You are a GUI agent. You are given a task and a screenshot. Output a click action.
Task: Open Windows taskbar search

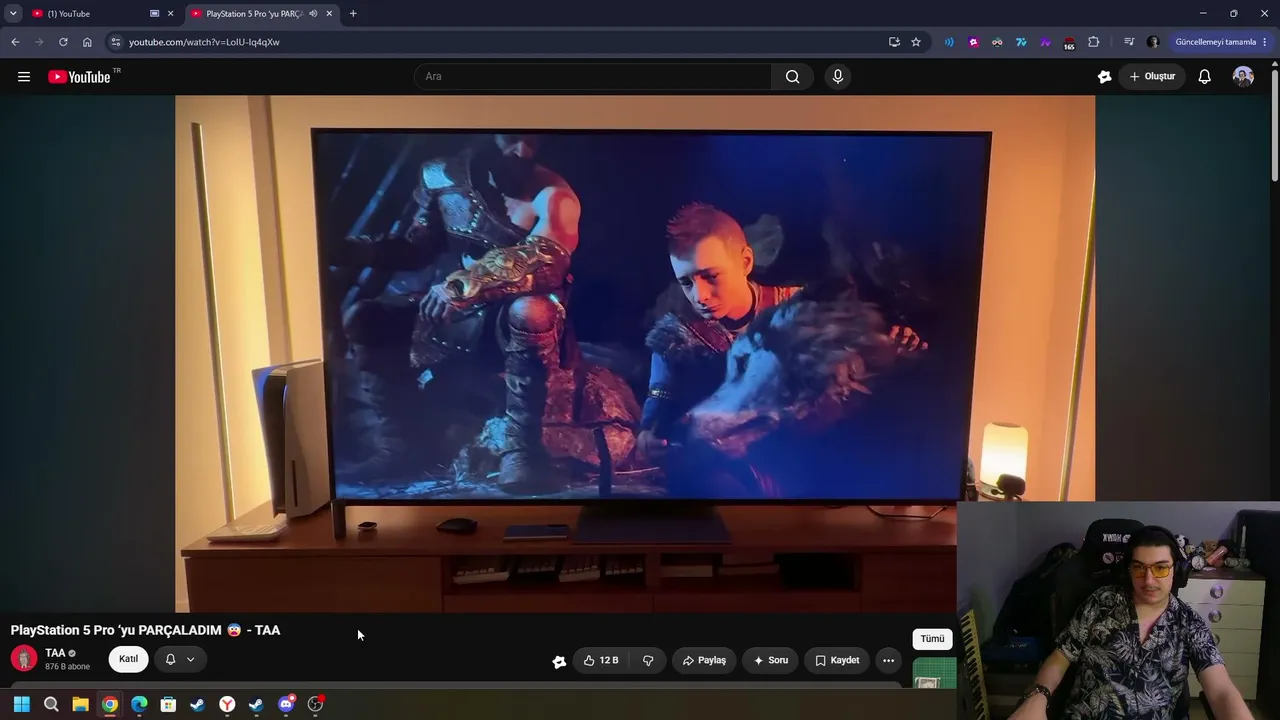tap(51, 704)
